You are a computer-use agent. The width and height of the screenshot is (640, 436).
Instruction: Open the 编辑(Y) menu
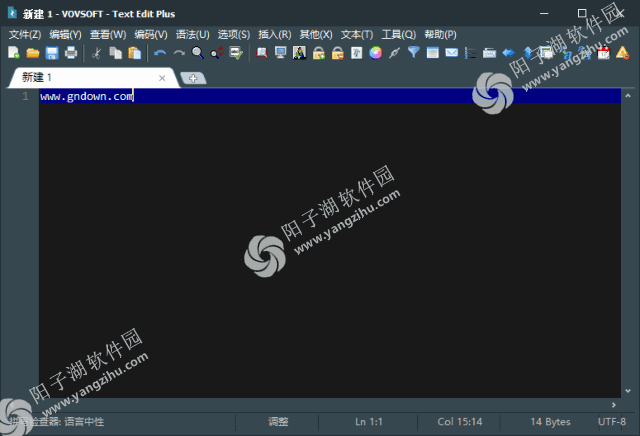[65, 35]
